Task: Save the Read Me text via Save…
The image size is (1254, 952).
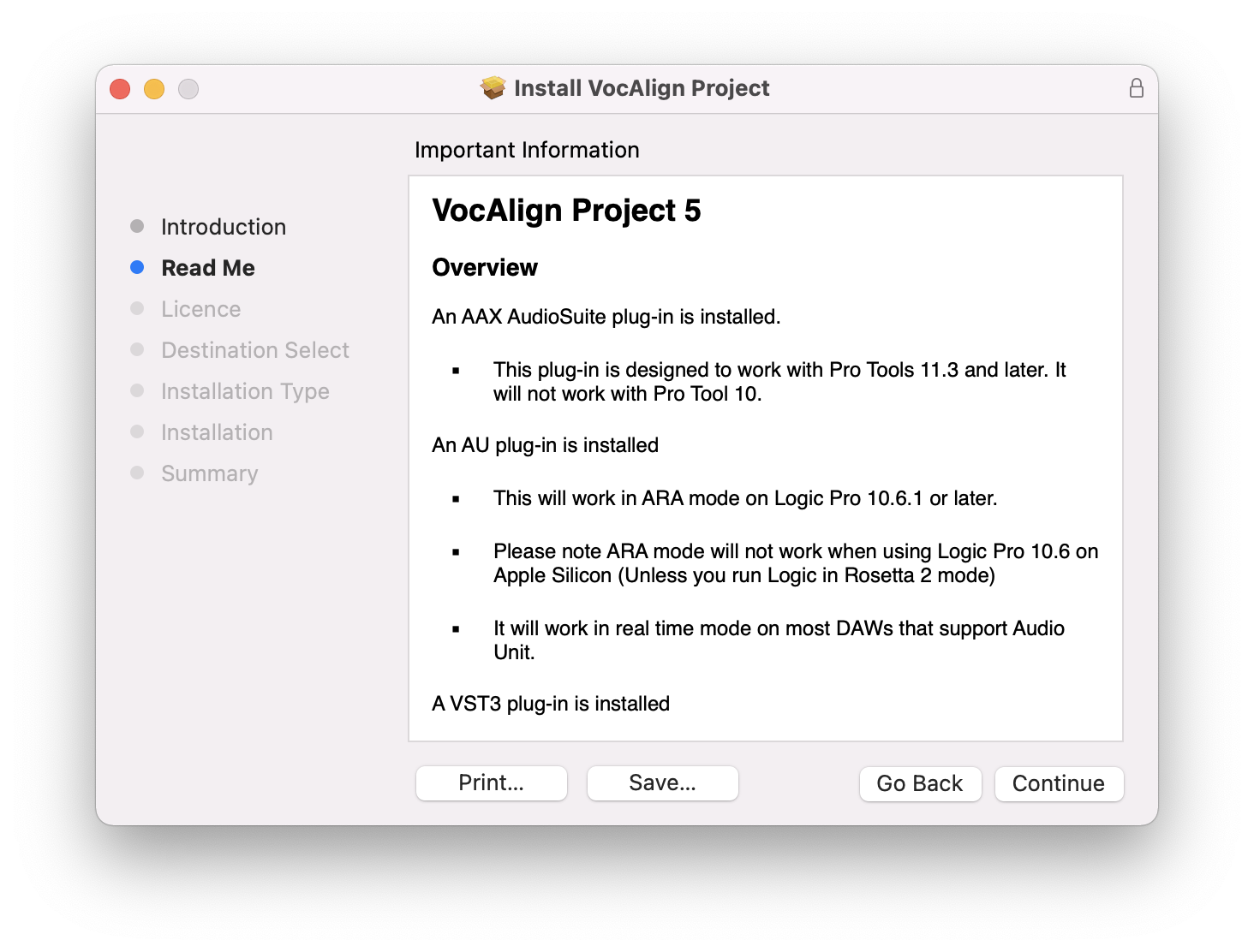Action: pyautogui.click(x=662, y=782)
